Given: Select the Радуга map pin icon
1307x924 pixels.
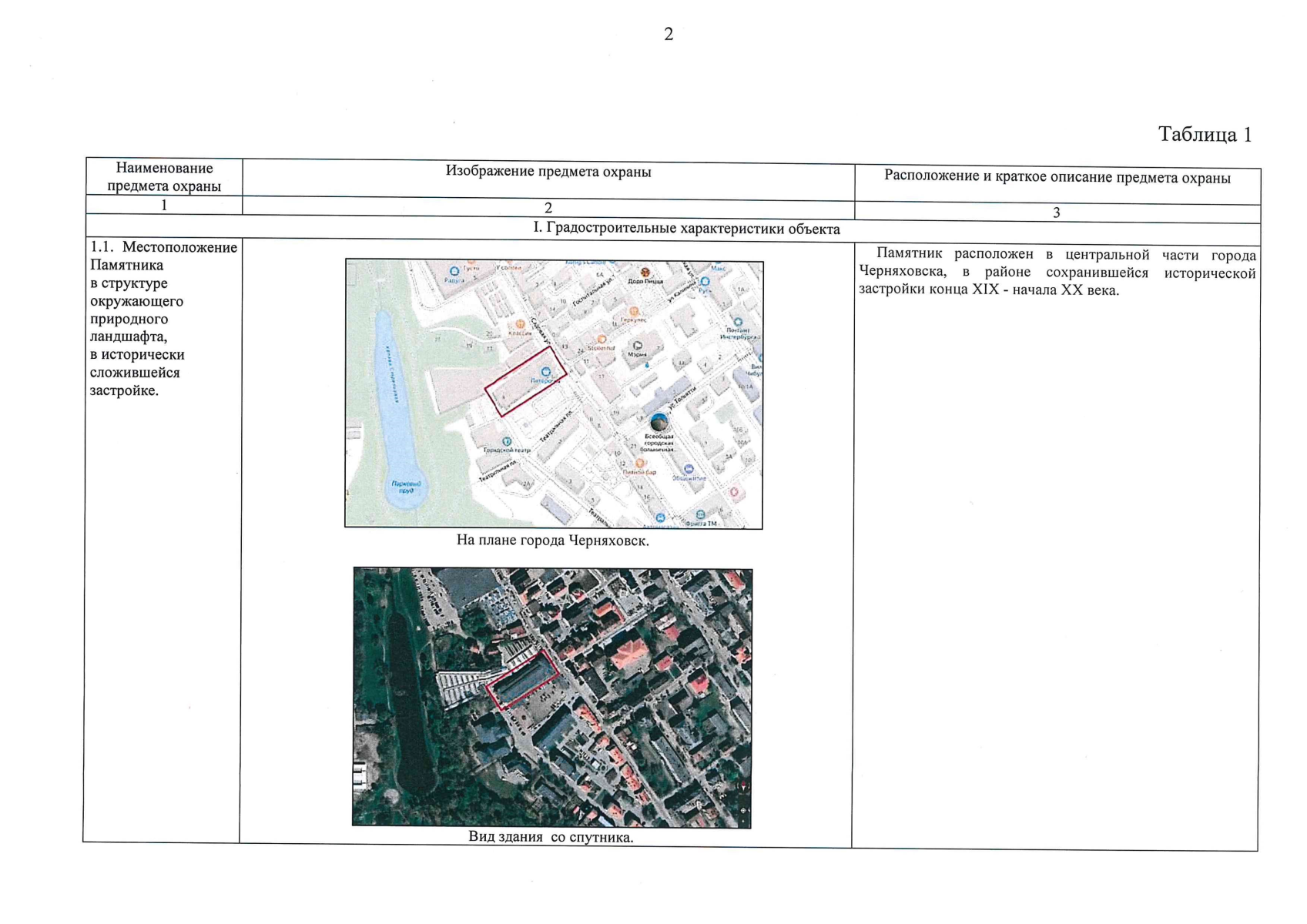Looking at the screenshot, I should tap(454, 271).
